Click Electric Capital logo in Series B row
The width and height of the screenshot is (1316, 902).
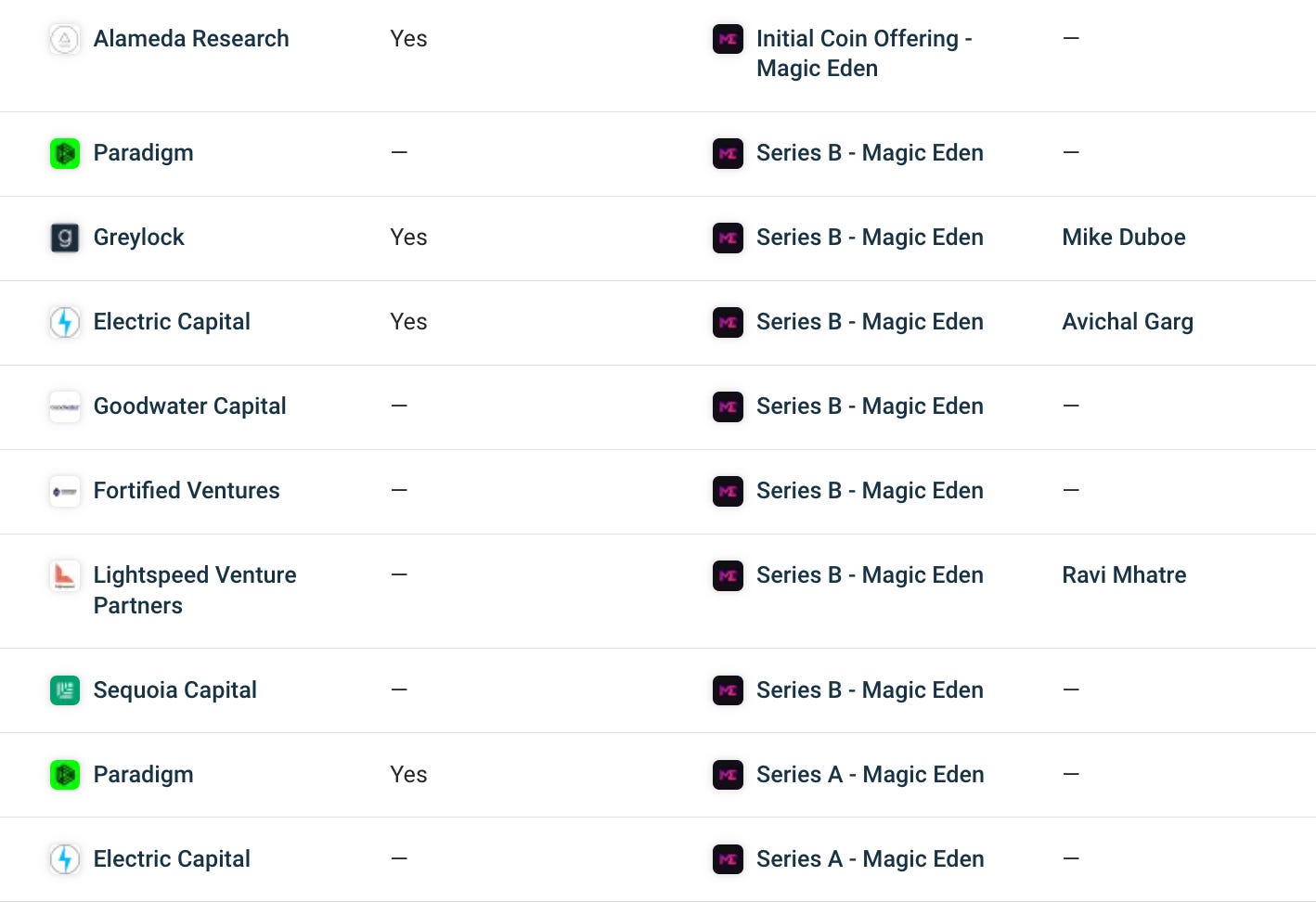[x=64, y=322]
